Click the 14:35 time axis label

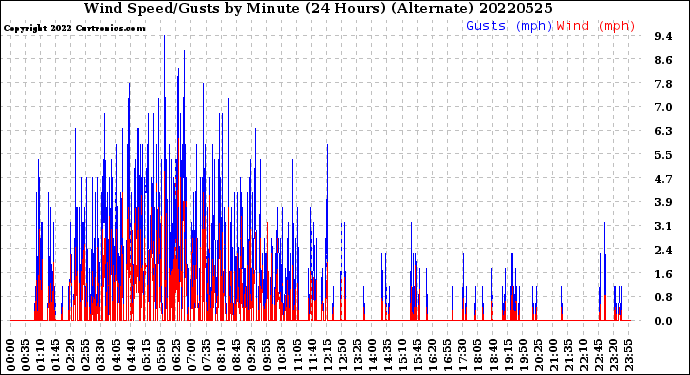pos(387,355)
